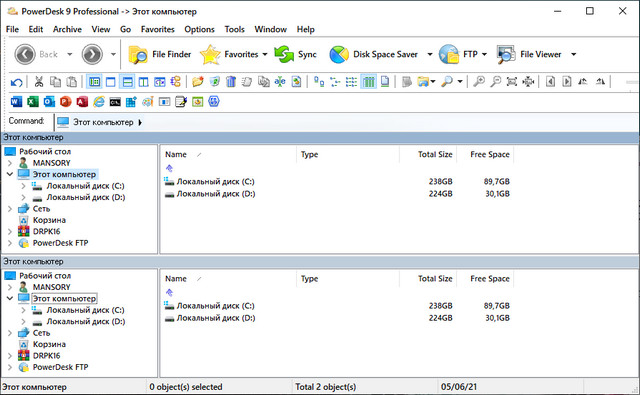This screenshot has width=640, height=395.
Task: Click the up-level arrow in the lower pane
Action: (169, 292)
